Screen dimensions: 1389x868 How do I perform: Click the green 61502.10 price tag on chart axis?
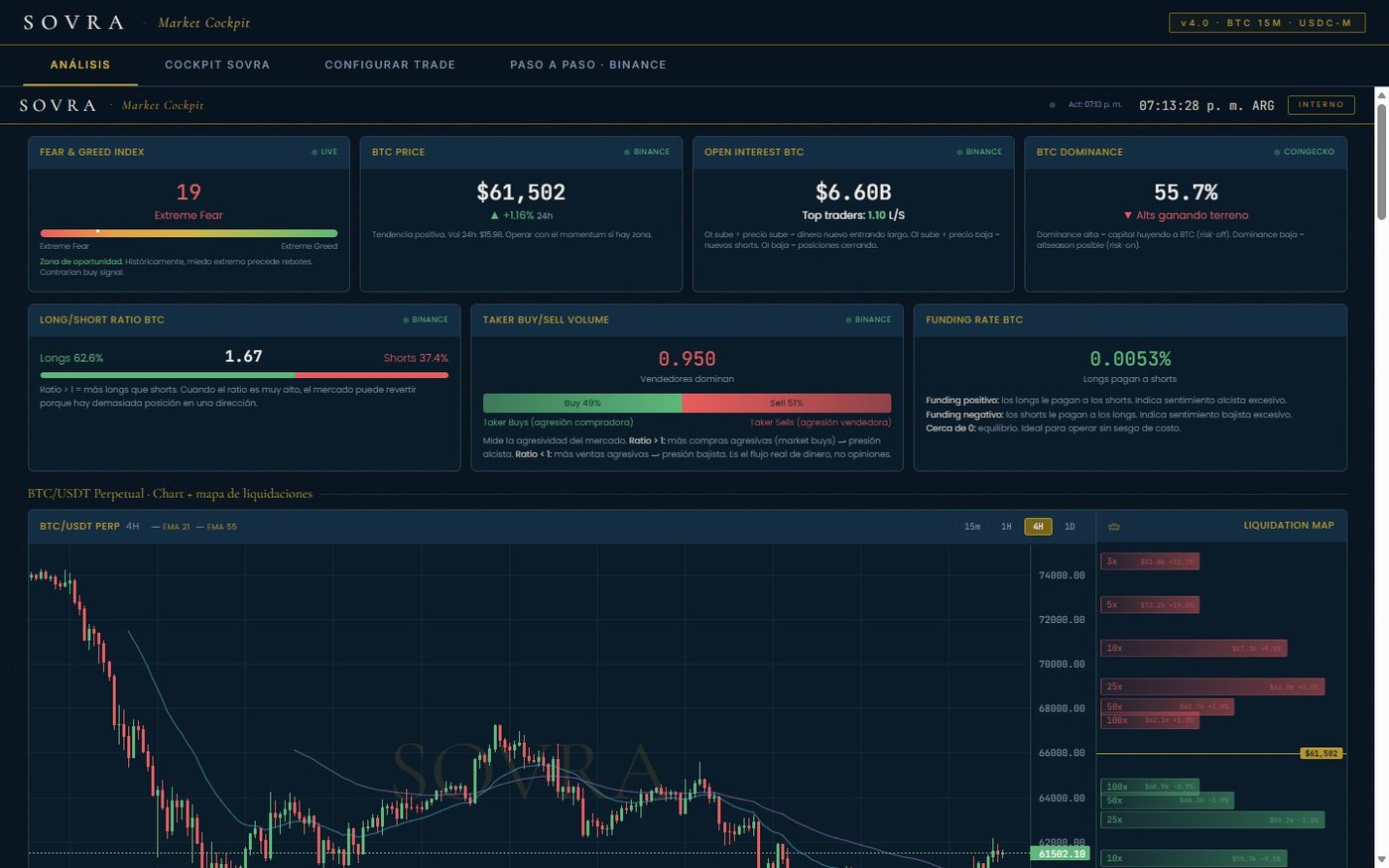click(1061, 853)
